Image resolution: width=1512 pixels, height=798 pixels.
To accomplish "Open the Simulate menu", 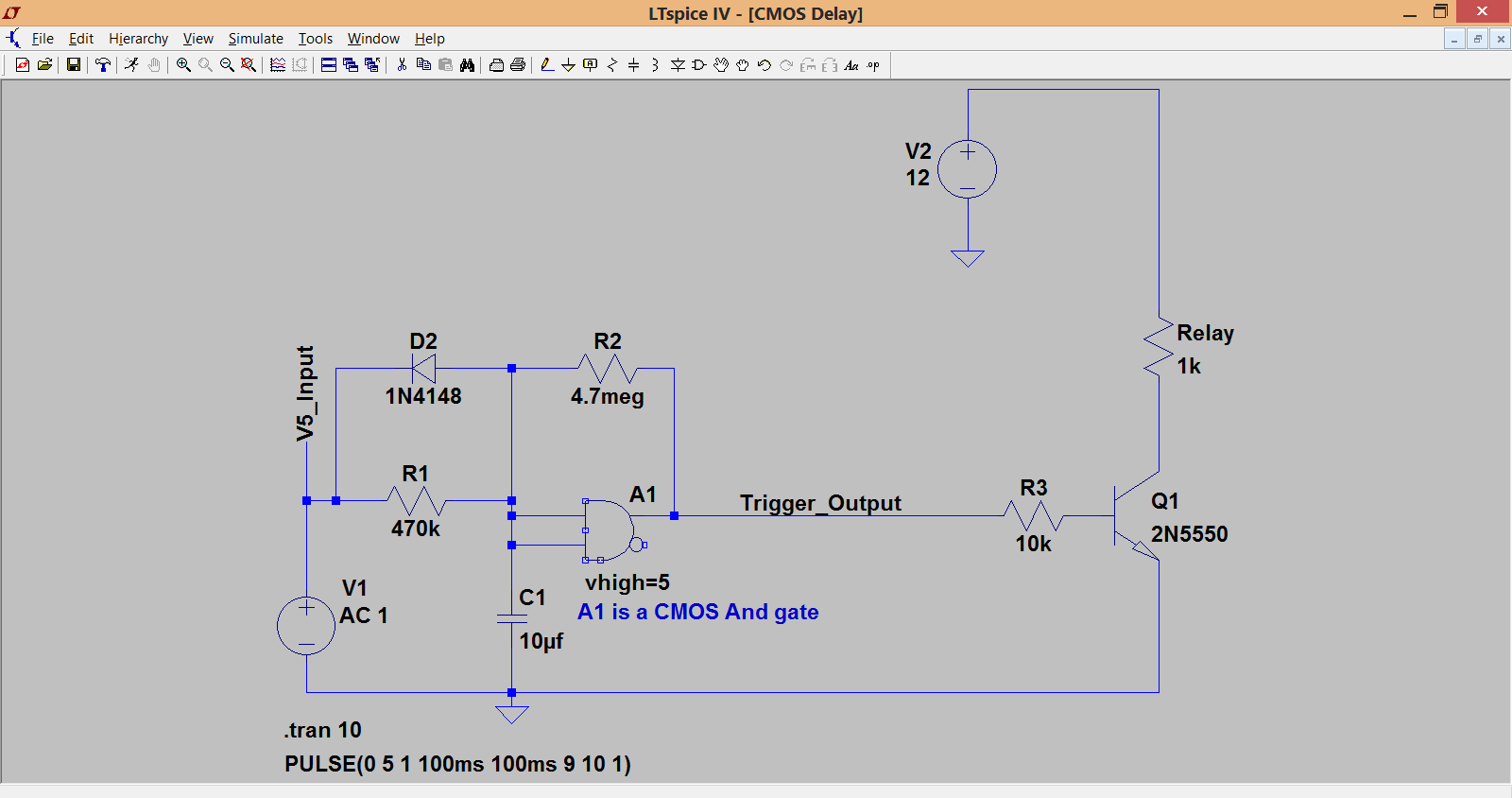I will tap(255, 39).
